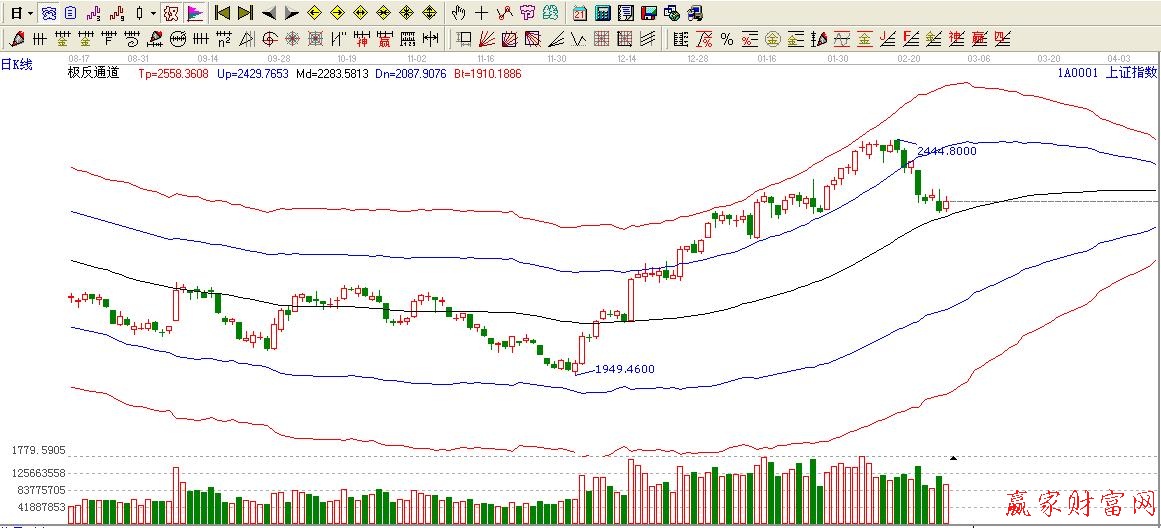Viewport: 1161px width, 528px height.
Task: Click the floppy disk save icon
Action: coord(648,13)
